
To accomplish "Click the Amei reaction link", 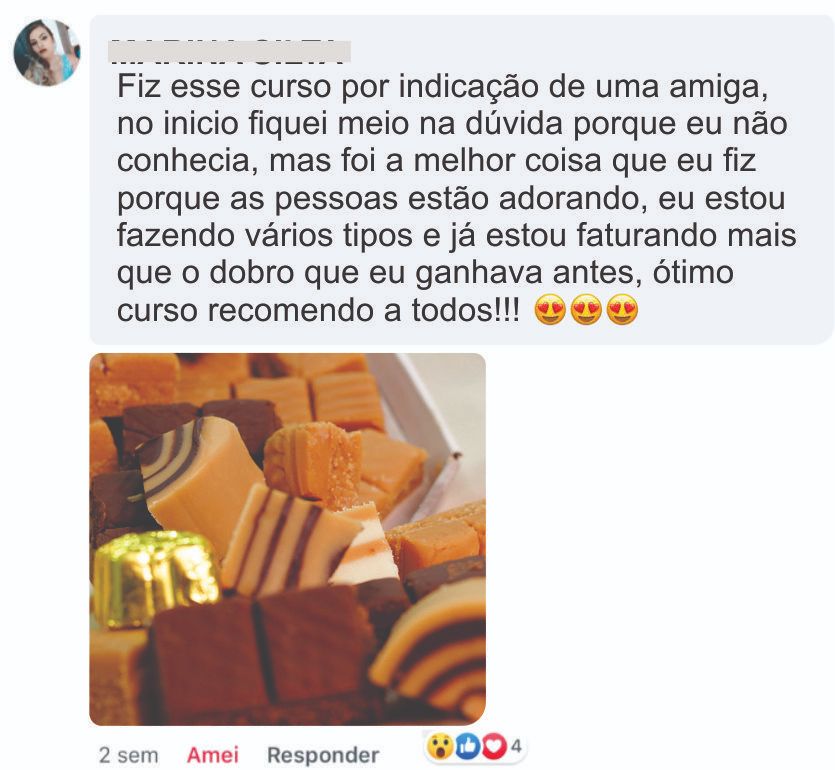I will point(212,755).
